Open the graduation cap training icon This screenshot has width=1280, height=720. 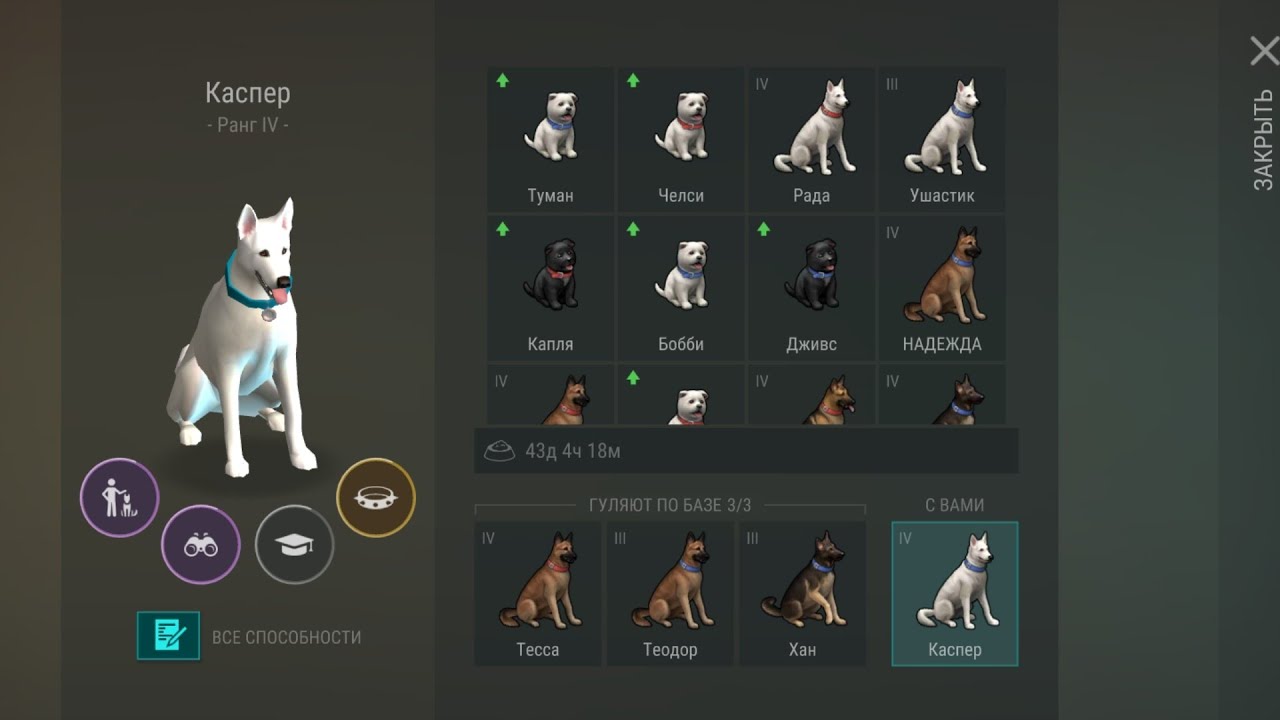(x=294, y=545)
